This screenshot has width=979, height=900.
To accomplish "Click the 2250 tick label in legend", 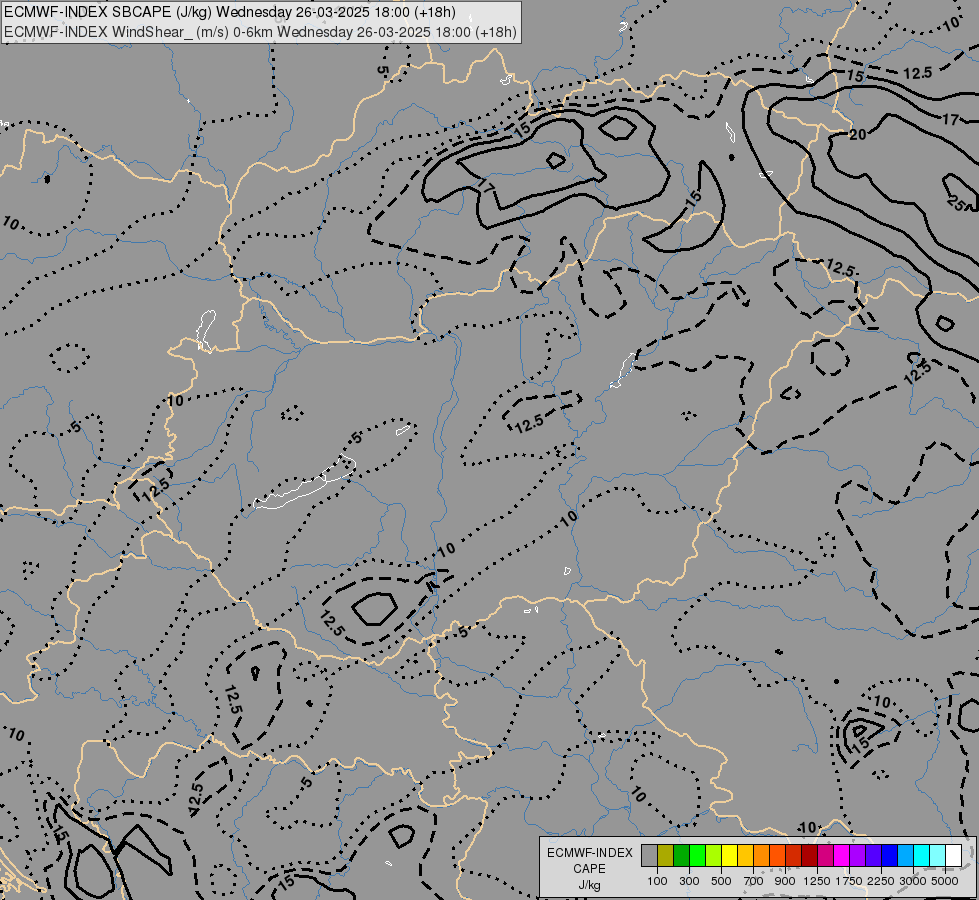I will click(881, 881).
